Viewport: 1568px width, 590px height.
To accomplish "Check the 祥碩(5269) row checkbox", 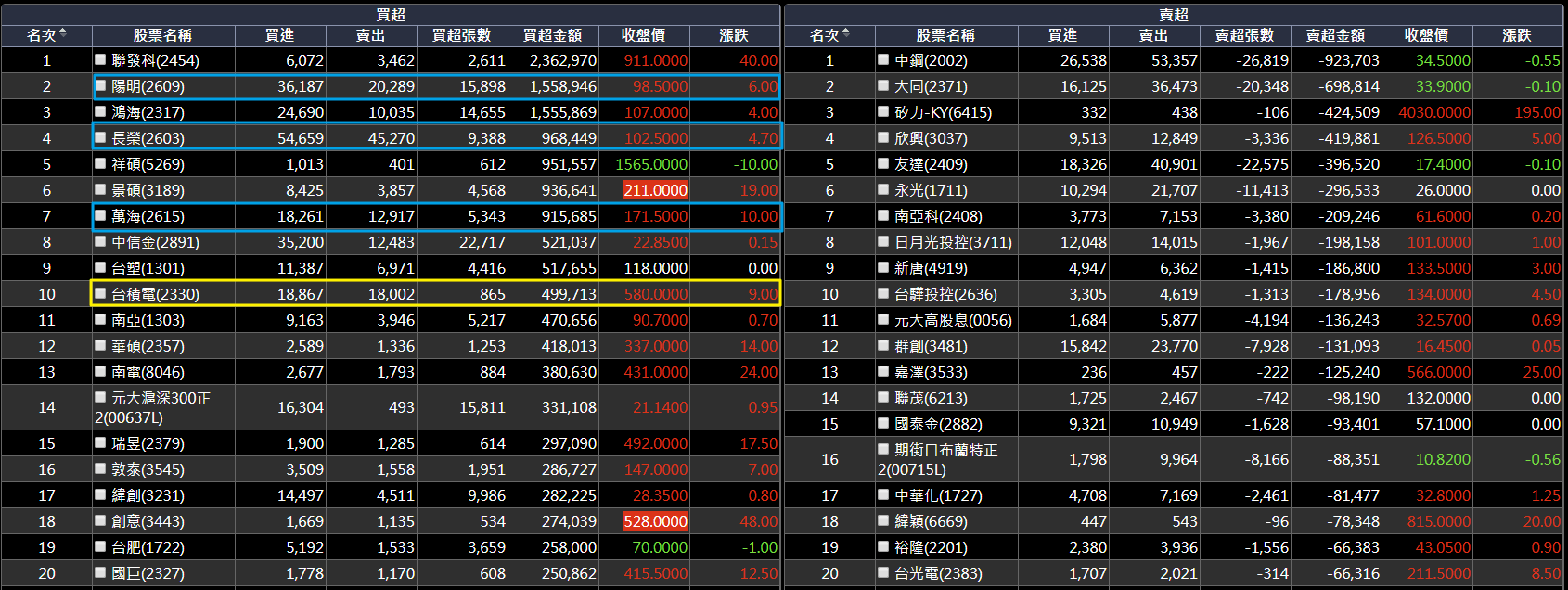I will pos(100,163).
